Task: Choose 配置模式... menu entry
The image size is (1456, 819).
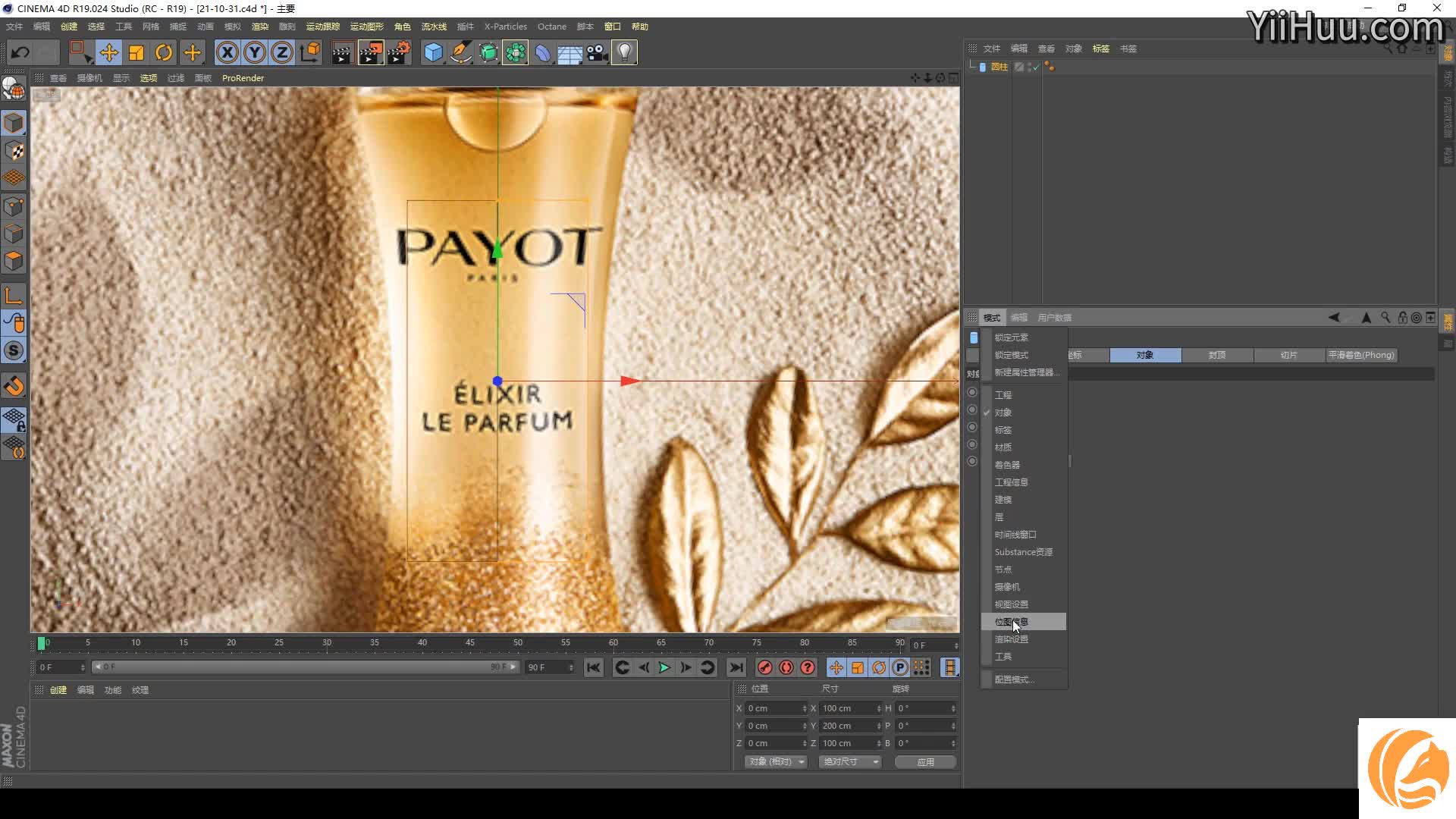Action: [1024, 679]
